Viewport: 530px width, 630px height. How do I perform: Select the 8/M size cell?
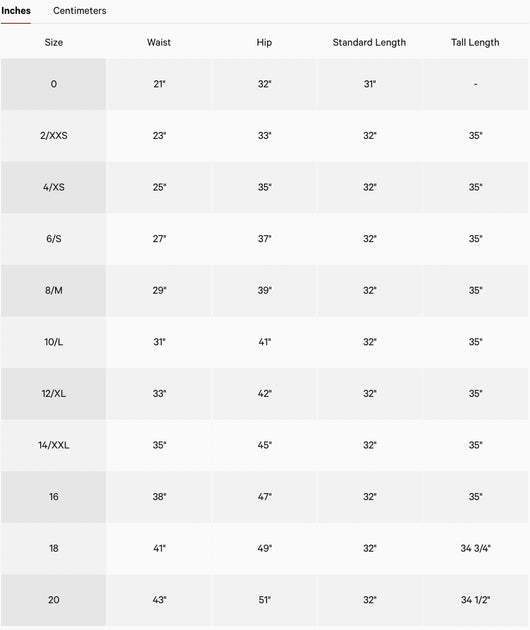tap(53, 290)
